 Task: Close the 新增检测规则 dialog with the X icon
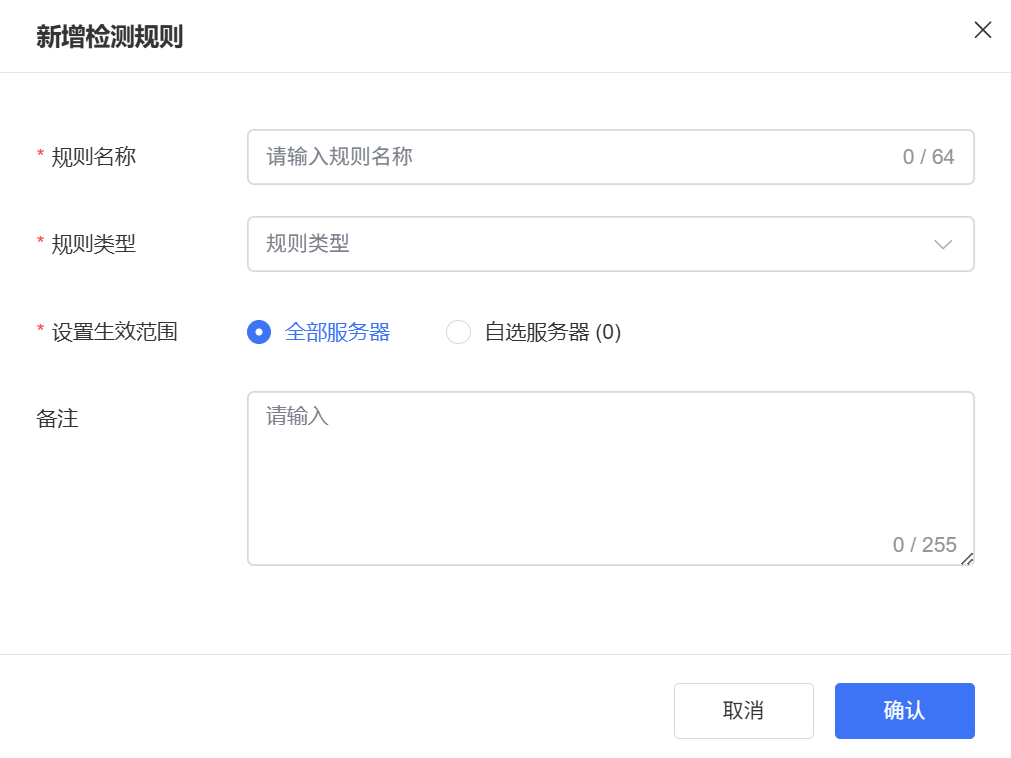click(982, 30)
